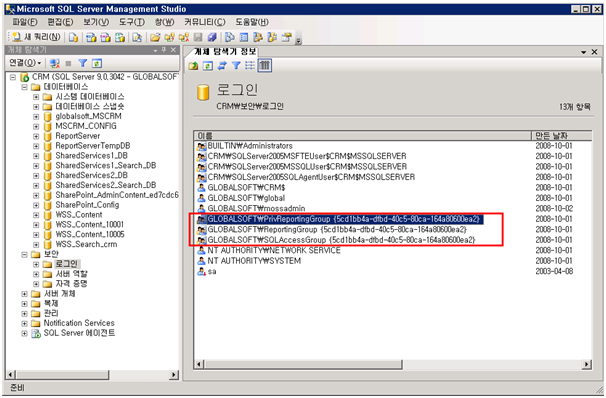Switch to list view icon

coord(250,66)
